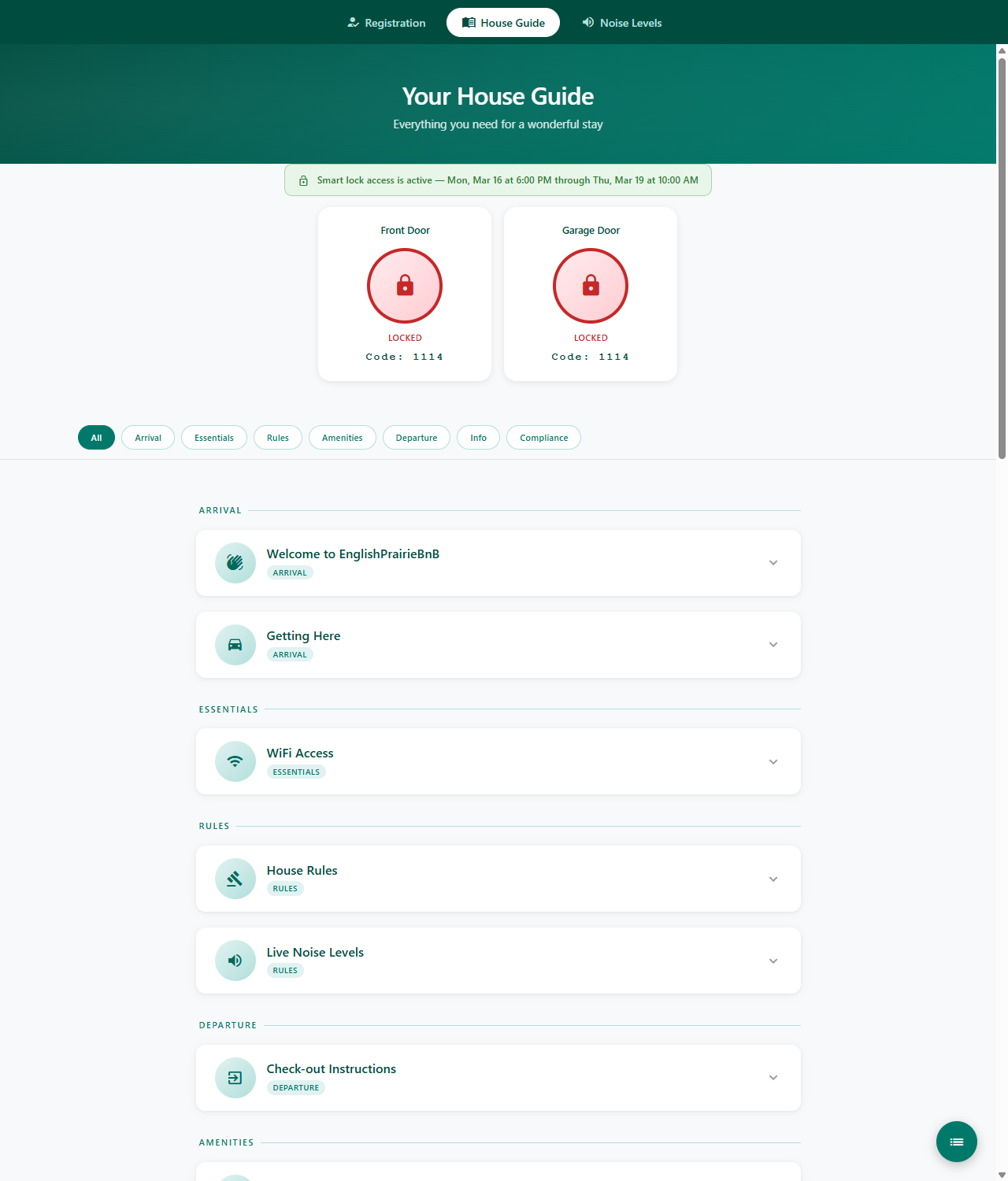Click the Garage Door lock icon
1008x1181 pixels.
pos(591,286)
